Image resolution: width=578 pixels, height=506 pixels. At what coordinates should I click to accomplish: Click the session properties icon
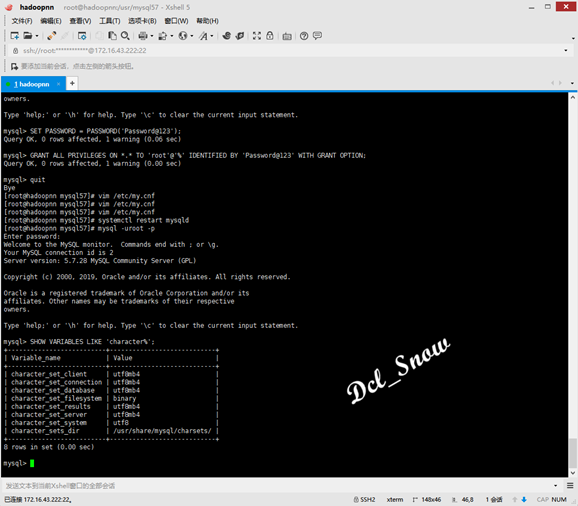pos(82,36)
